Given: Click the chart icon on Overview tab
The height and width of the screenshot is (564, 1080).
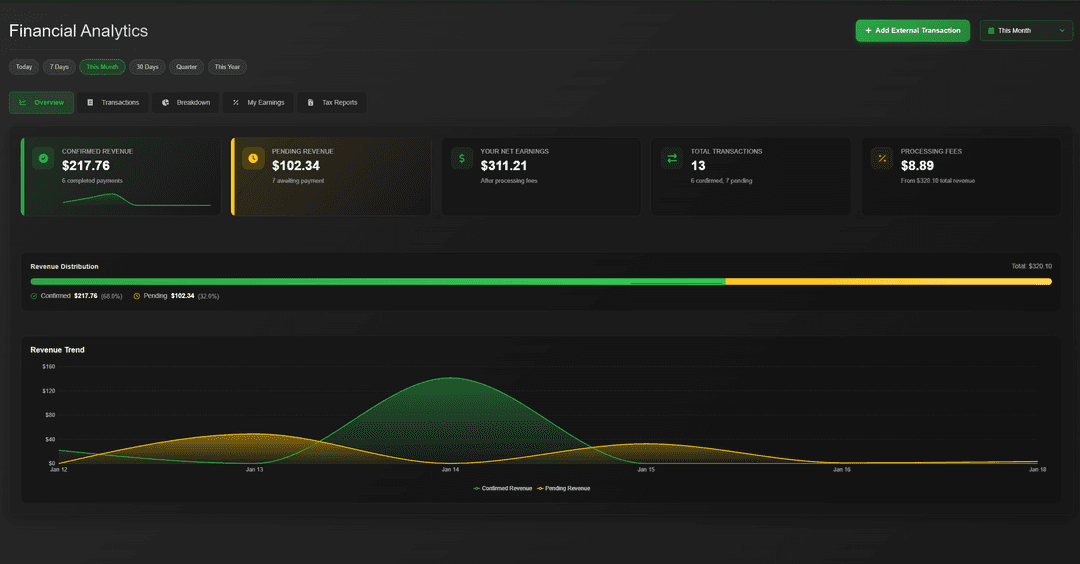Looking at the screenshot, I should tap(23, 103).
